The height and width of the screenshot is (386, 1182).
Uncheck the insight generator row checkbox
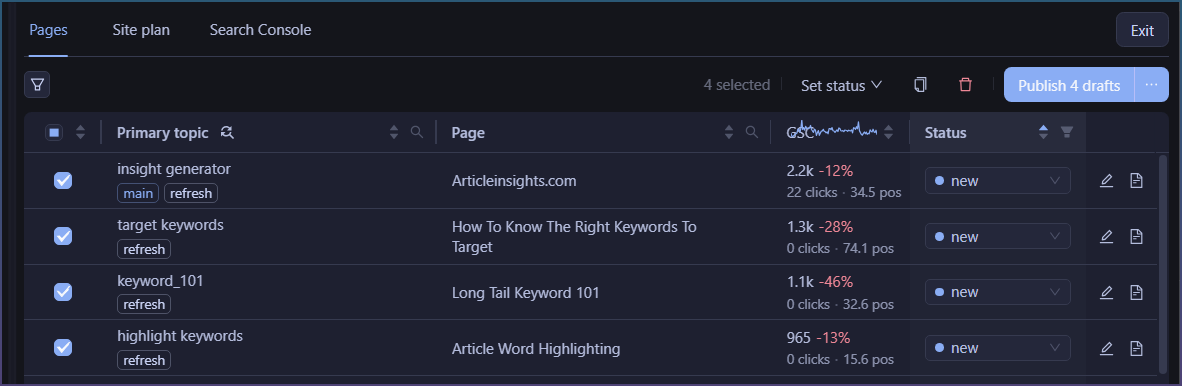click(x=63, y=180)
